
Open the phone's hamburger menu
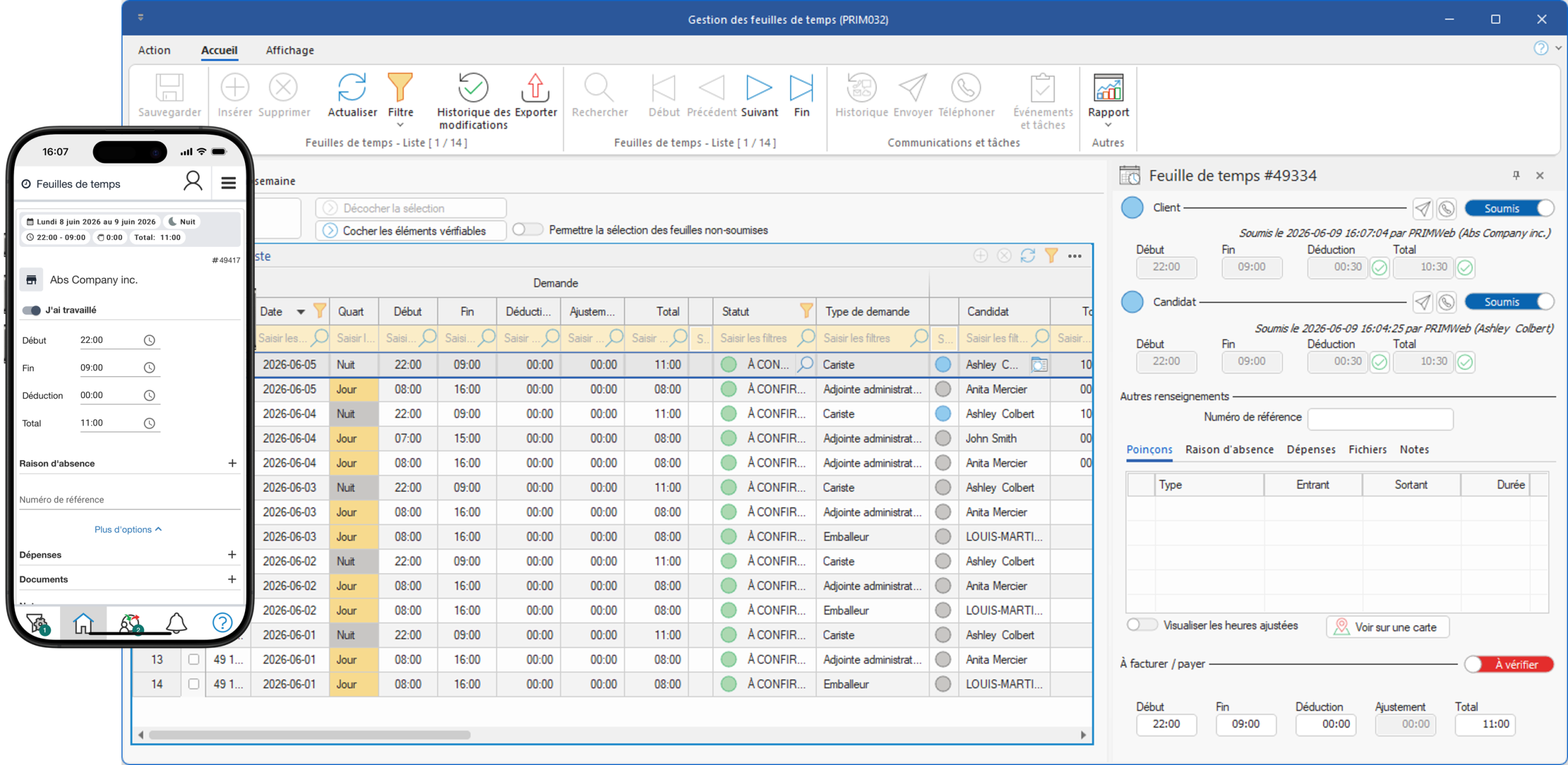point(228,183)
